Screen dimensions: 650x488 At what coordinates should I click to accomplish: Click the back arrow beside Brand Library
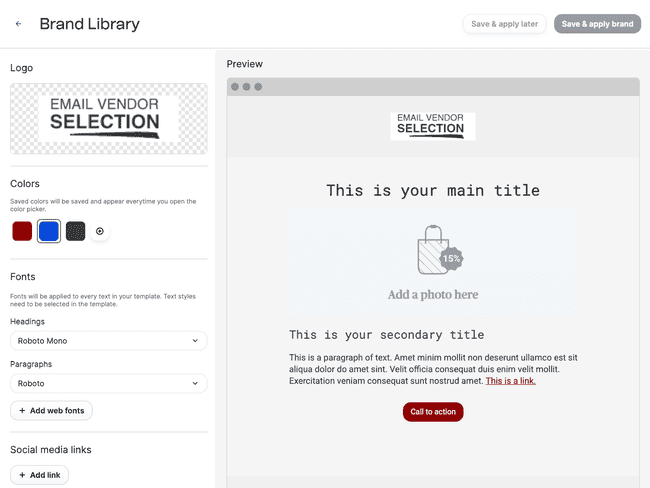[x=18, y=24]
